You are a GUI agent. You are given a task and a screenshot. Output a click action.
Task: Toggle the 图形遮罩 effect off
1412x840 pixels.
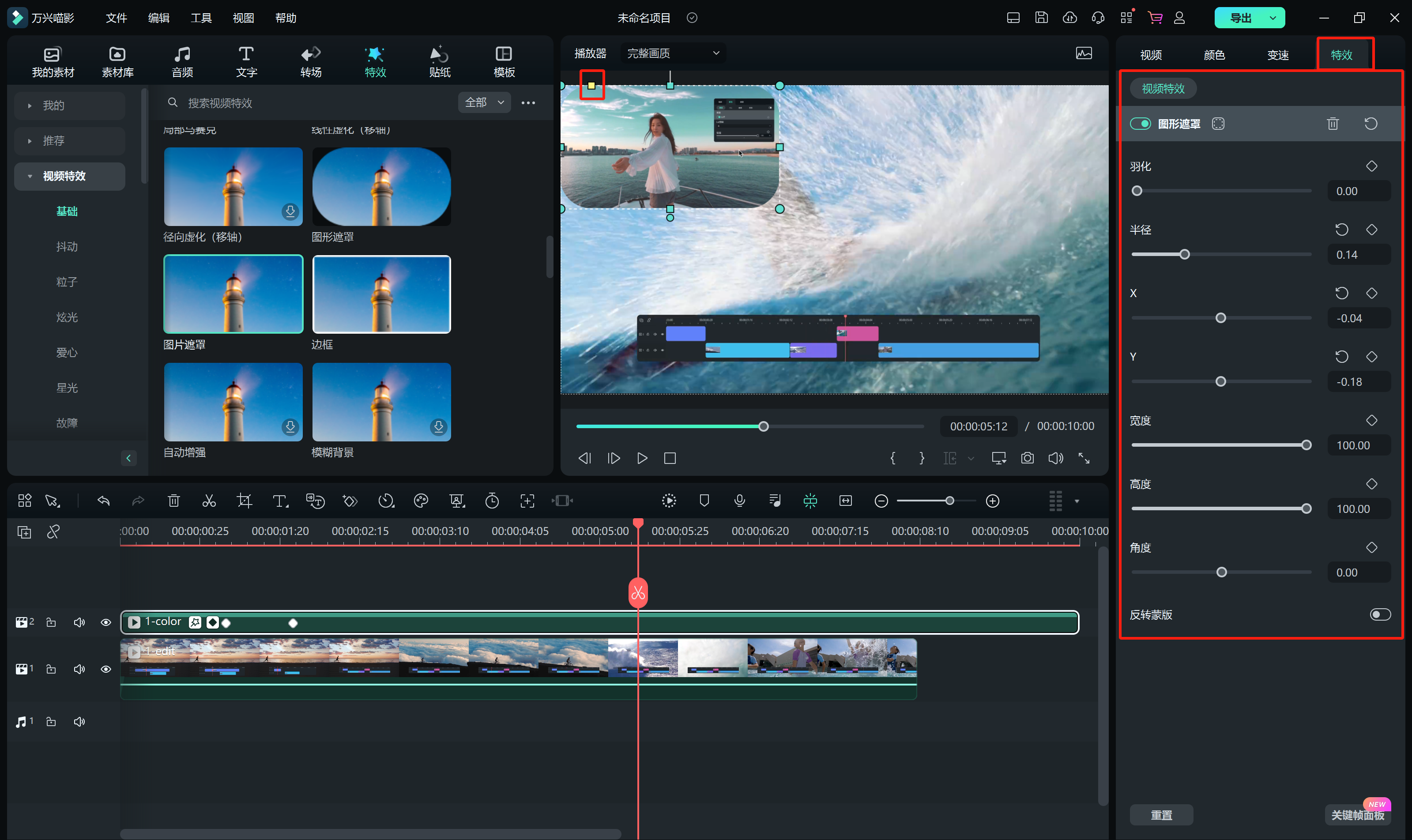pos(1140,124)
